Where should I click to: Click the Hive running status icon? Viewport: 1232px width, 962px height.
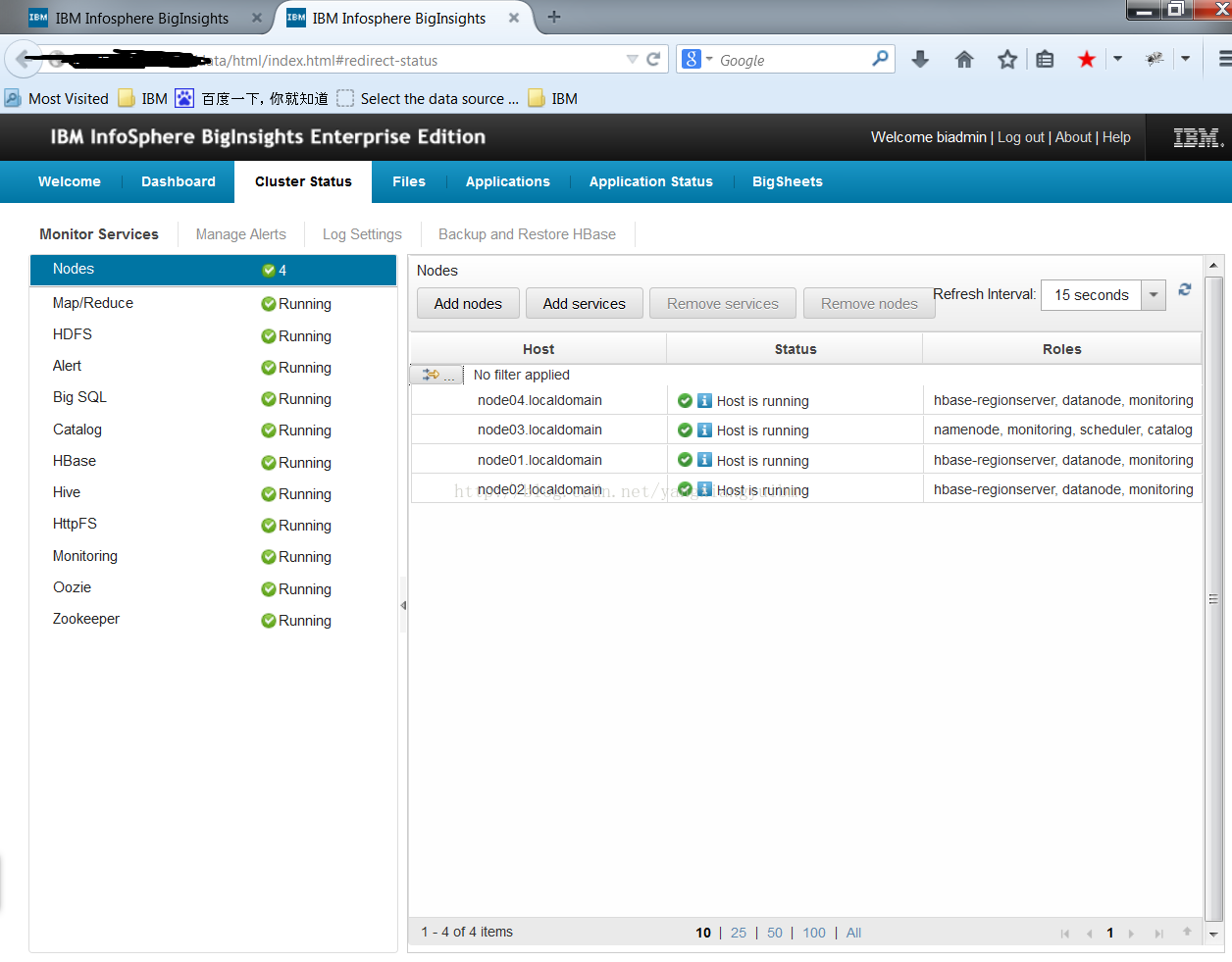click(x=268, y=494)
